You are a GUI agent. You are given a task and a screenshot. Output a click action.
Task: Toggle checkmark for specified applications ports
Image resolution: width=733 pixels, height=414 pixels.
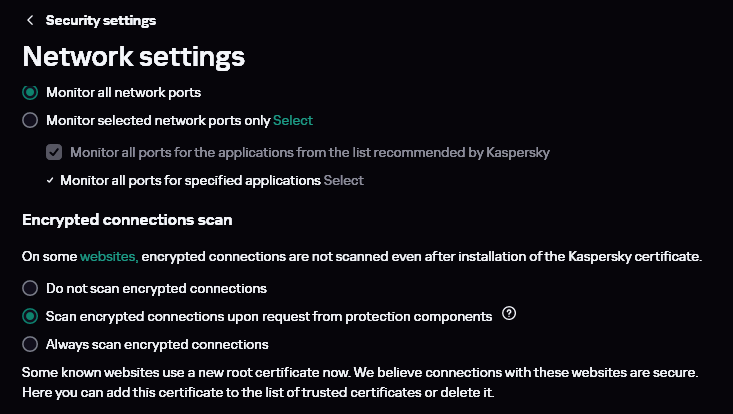(x=51, y=181)
